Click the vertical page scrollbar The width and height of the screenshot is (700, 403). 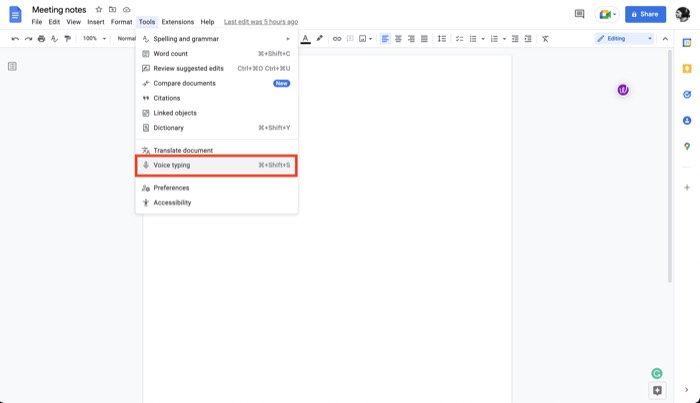click(670, 166)
